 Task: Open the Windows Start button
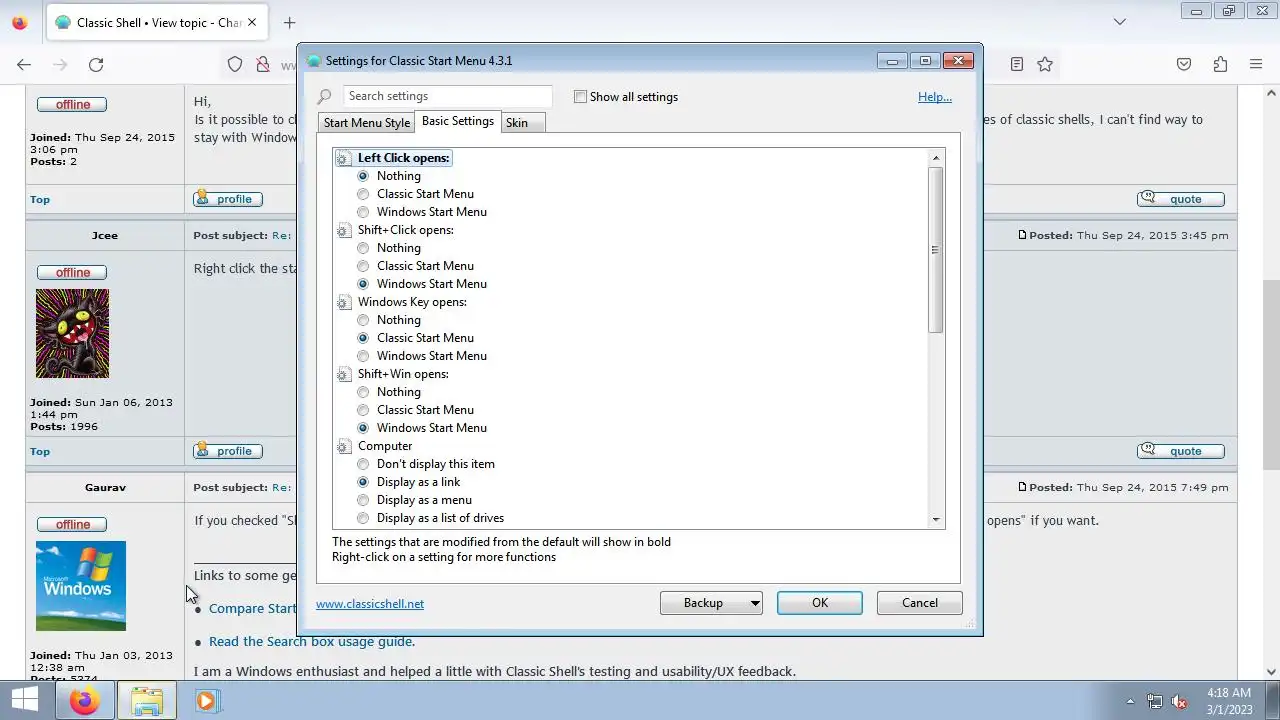24,700
